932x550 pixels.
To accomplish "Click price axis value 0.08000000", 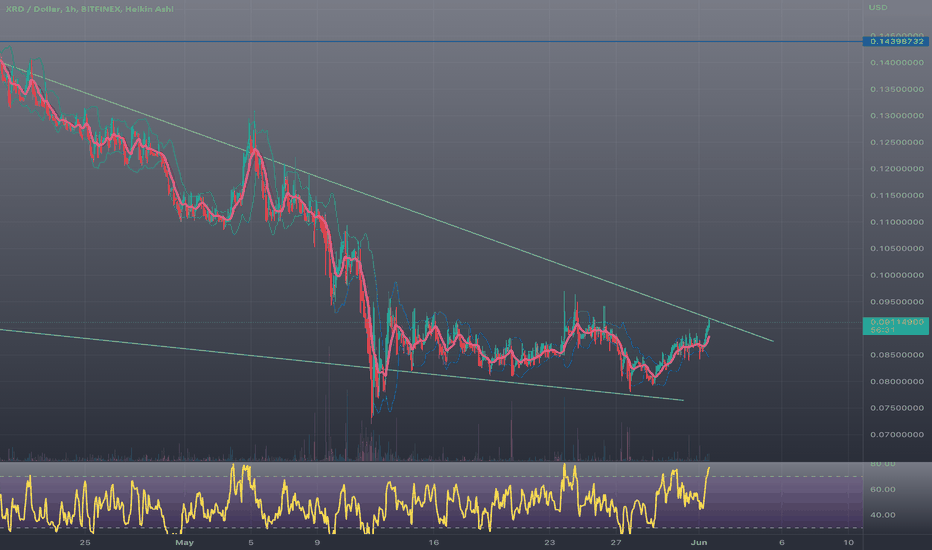I will click(x=897, y=381).
